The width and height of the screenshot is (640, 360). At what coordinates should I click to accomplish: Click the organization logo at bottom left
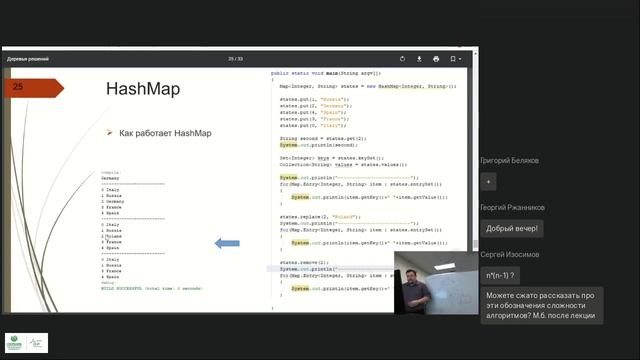[x=27, y=343]
